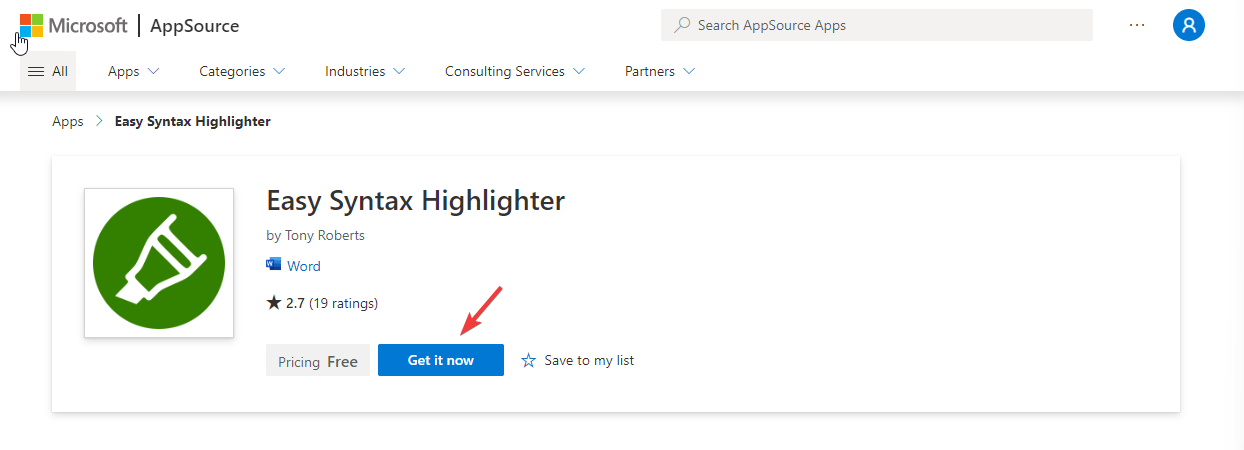
Task: Click the Save to my list text
Action: coord(589,360)
